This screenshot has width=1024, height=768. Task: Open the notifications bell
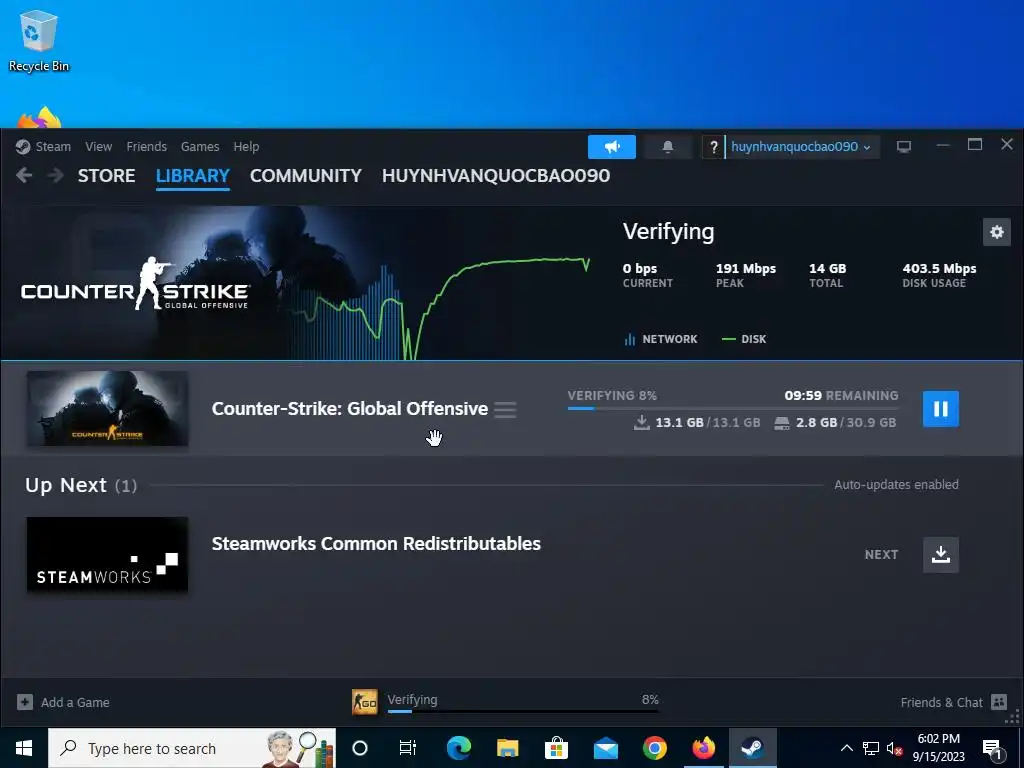667,147
